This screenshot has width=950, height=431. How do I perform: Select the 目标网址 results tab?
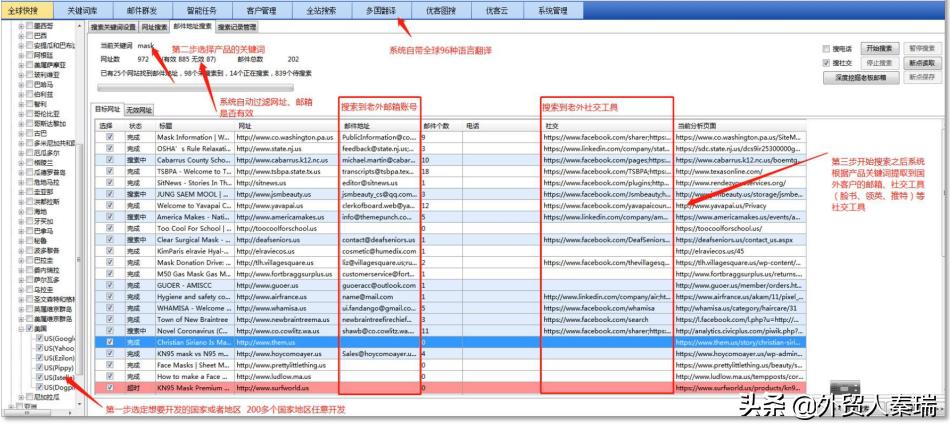point(107,110)
